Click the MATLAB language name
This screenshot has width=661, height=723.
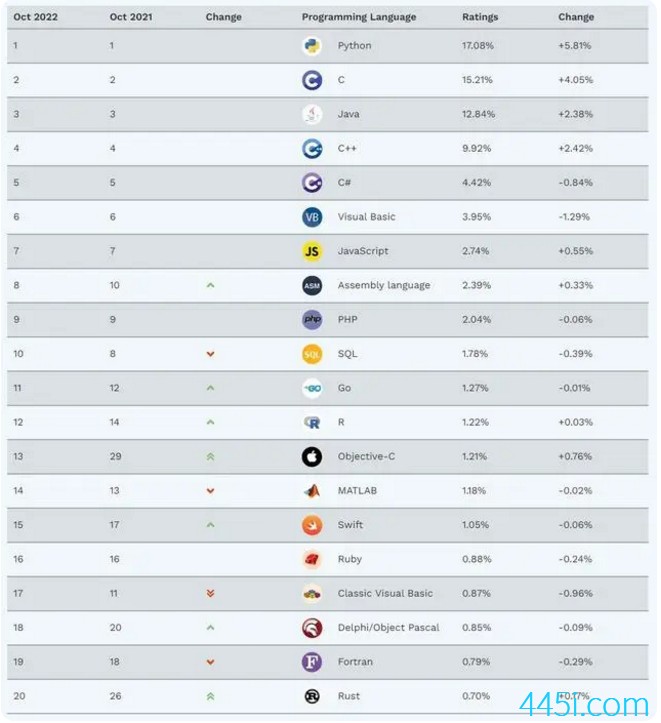click(357, 491)
